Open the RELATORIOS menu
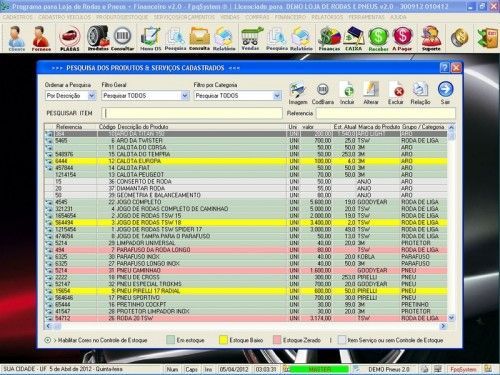500x375 pixels. pyautogui.click(x=327, y=17)
